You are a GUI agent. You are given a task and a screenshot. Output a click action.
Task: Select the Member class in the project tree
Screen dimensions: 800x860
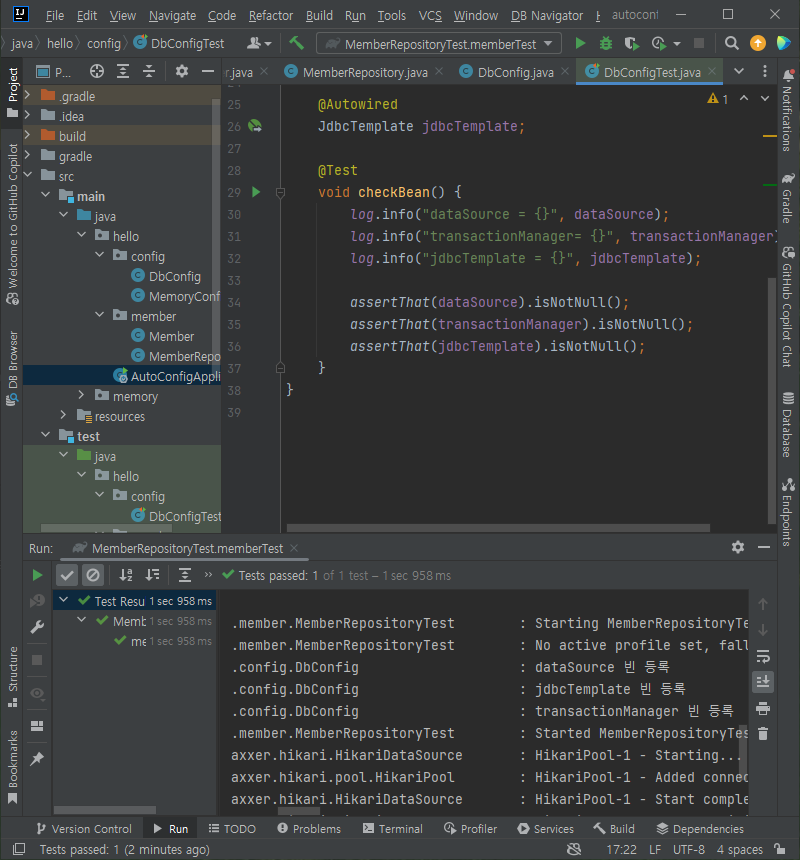coord(171,336)
